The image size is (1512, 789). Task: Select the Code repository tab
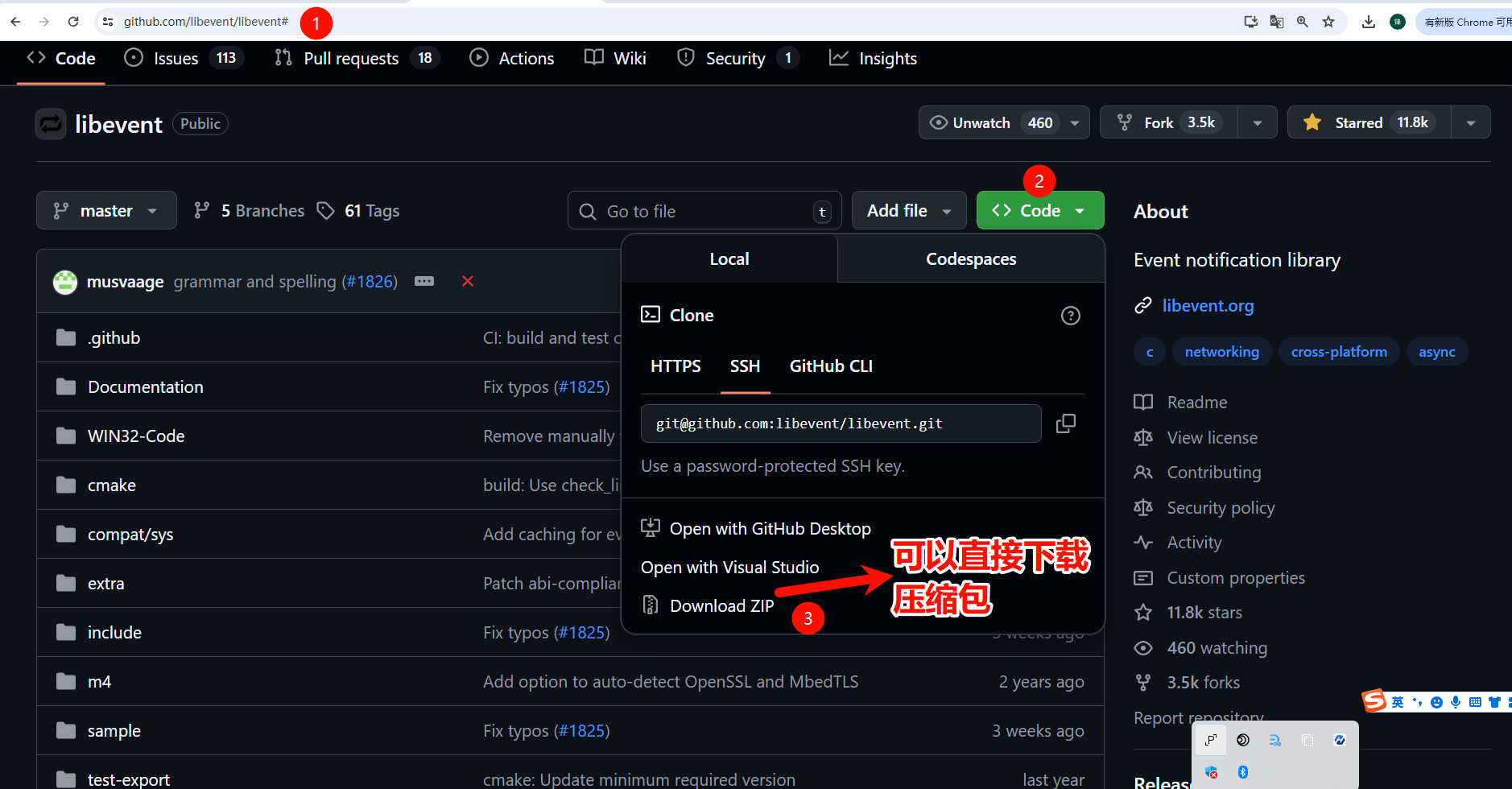click(61, 58)
